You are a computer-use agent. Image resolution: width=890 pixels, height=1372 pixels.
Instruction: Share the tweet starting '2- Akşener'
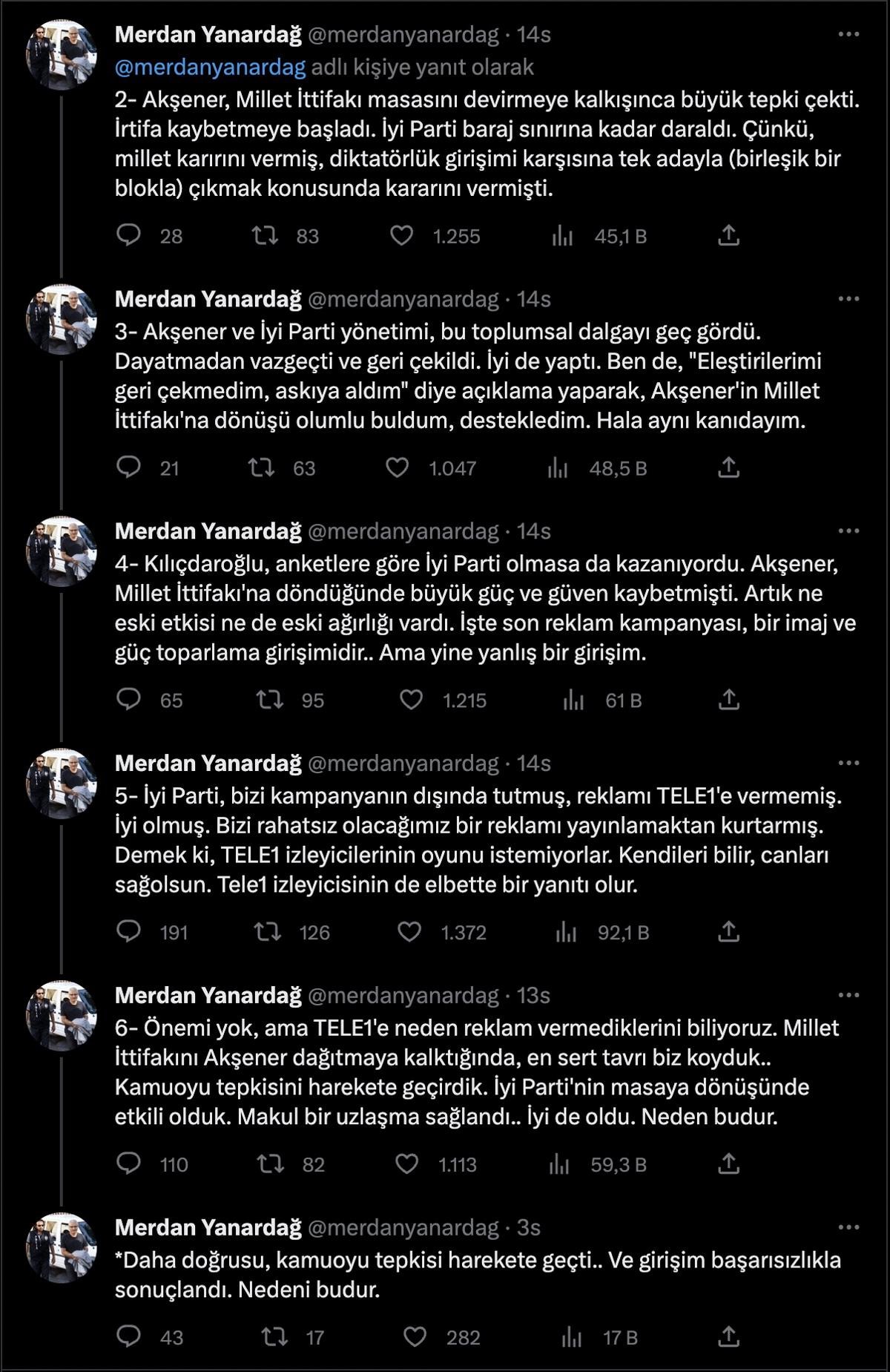728,236
